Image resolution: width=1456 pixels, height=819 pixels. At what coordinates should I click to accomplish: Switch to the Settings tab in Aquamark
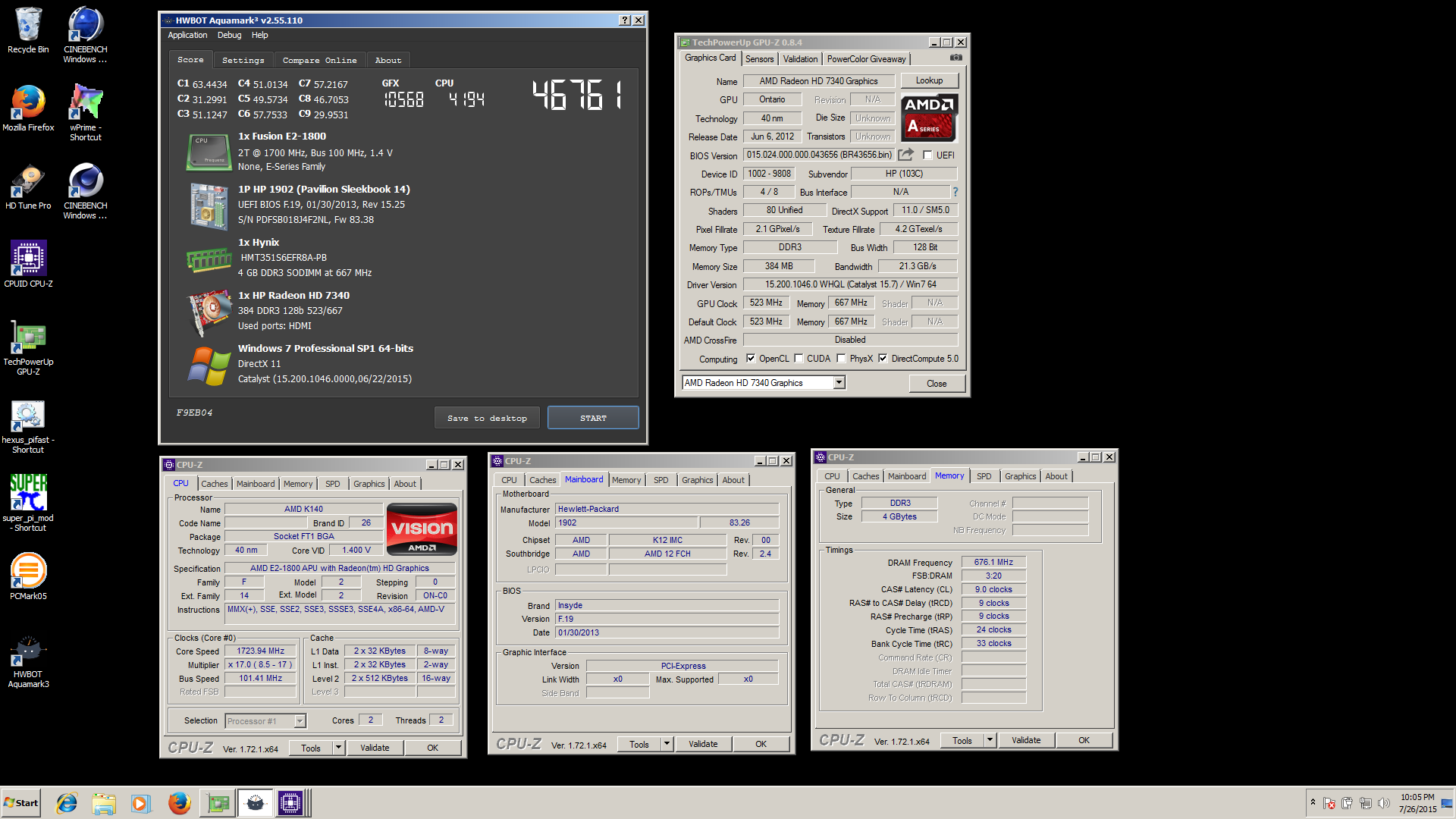tap(243, 60)
